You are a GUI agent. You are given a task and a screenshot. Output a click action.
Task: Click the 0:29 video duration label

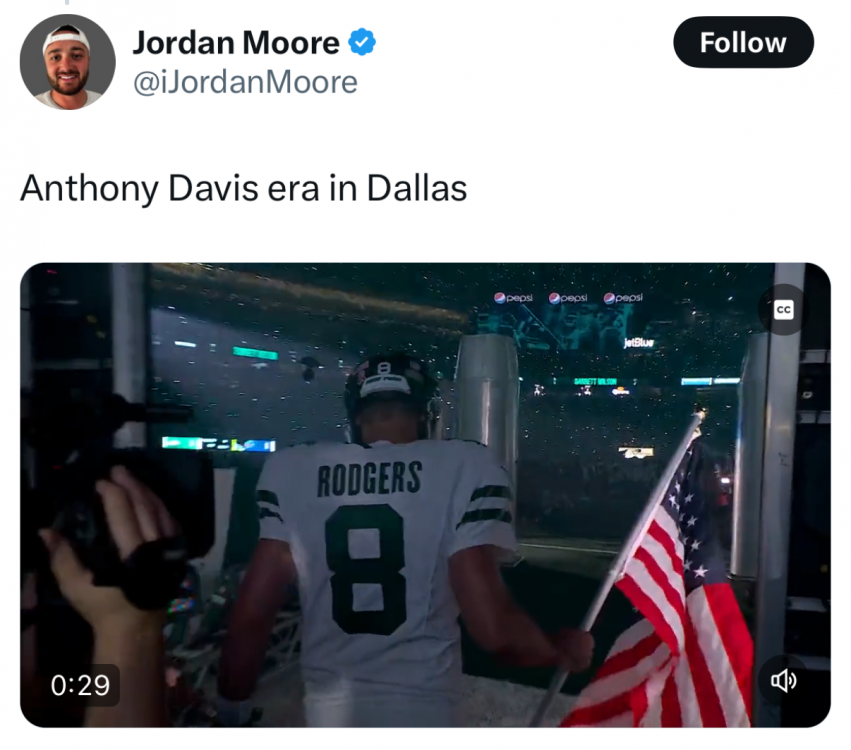[x=80, y=685]
